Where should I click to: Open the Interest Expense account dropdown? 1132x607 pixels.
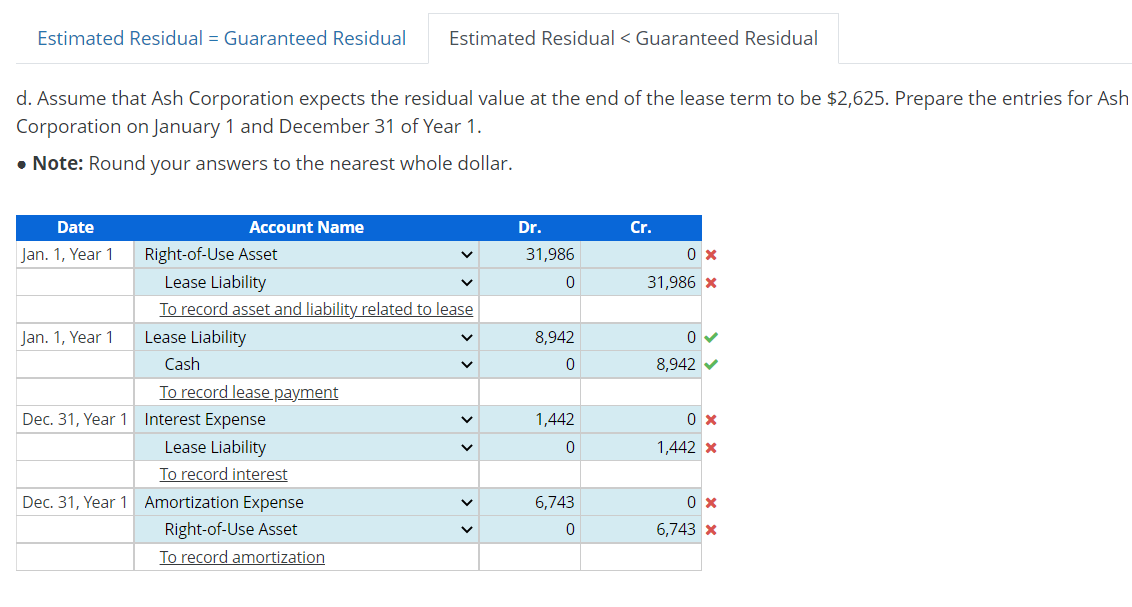(x=465, y=419)
